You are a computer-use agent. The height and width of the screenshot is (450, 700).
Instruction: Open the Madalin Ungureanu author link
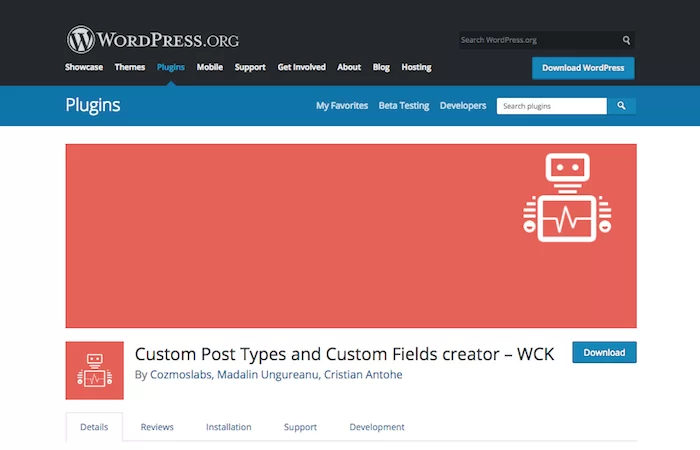click(268, 375)
